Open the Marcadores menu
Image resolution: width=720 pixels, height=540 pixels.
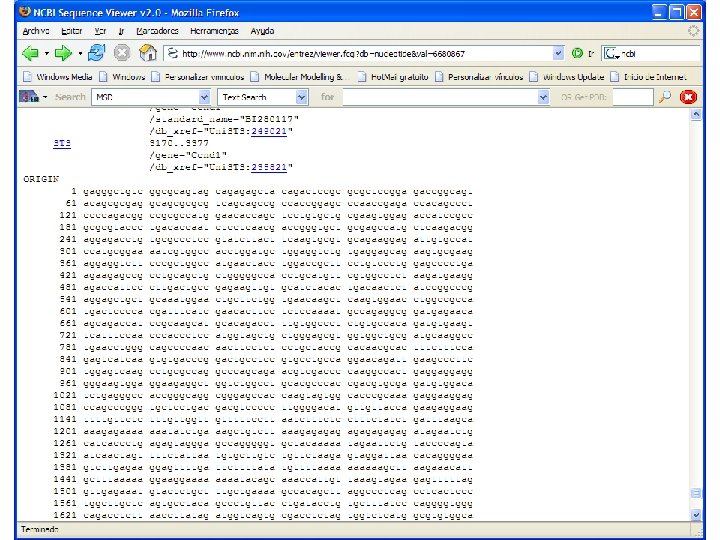157,31
